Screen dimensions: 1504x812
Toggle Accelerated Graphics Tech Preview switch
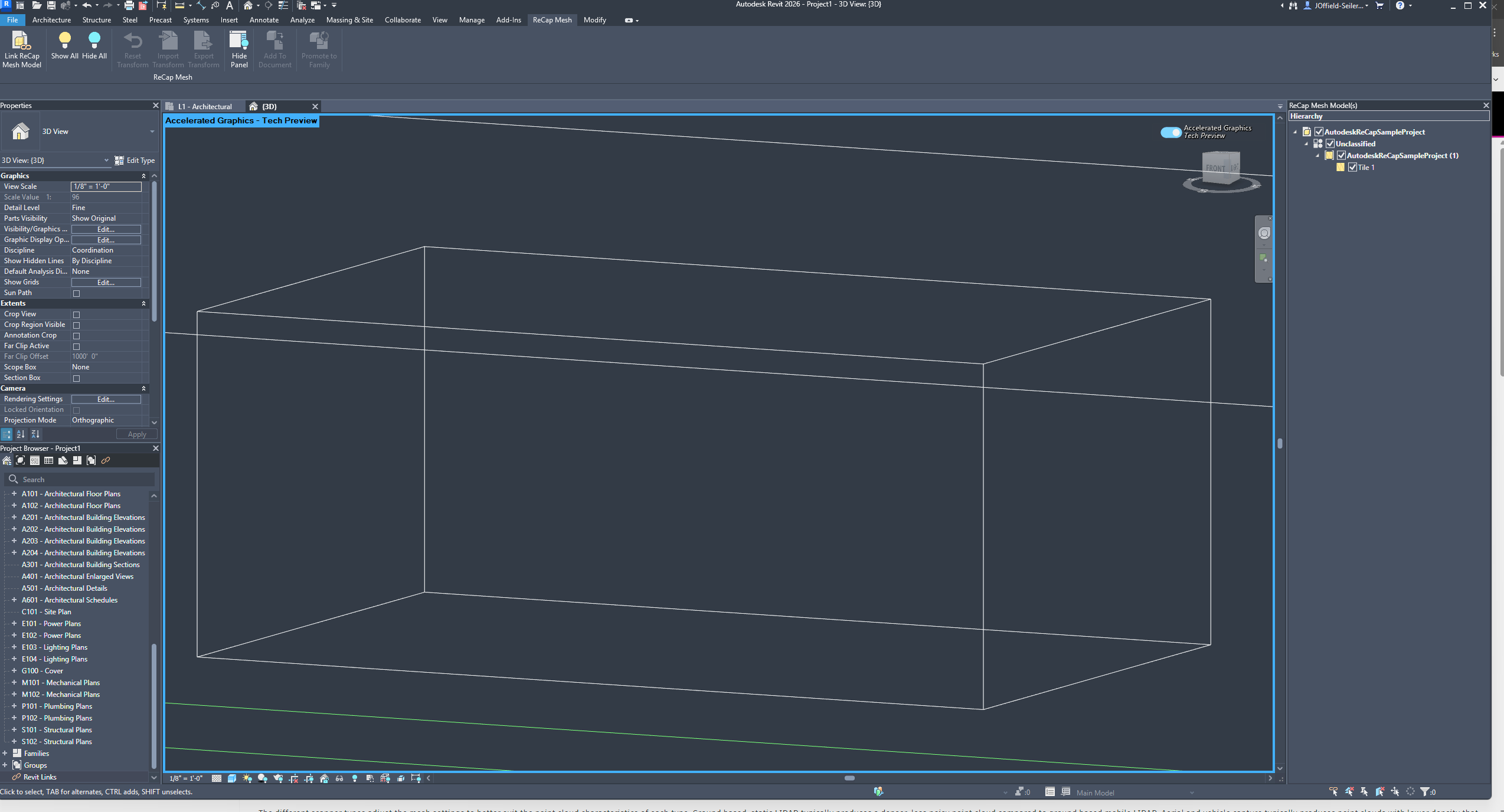pyautogui.click(x=1170, y=132)
